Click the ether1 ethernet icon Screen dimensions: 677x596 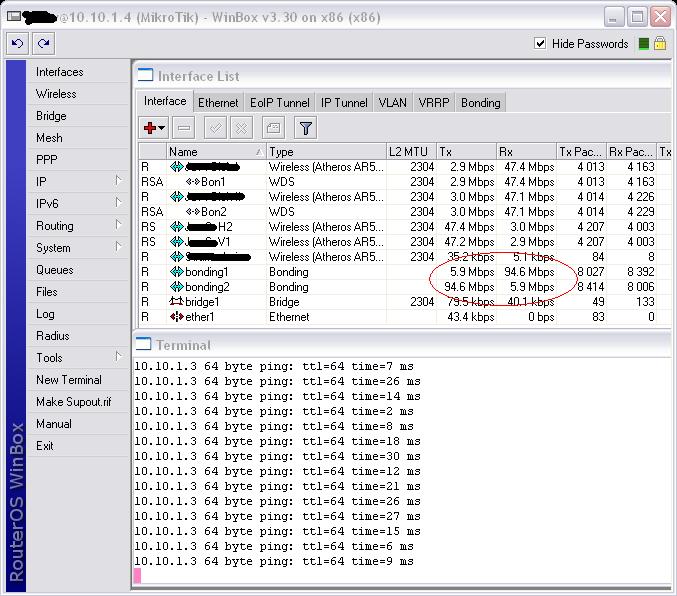click(177, 317)
